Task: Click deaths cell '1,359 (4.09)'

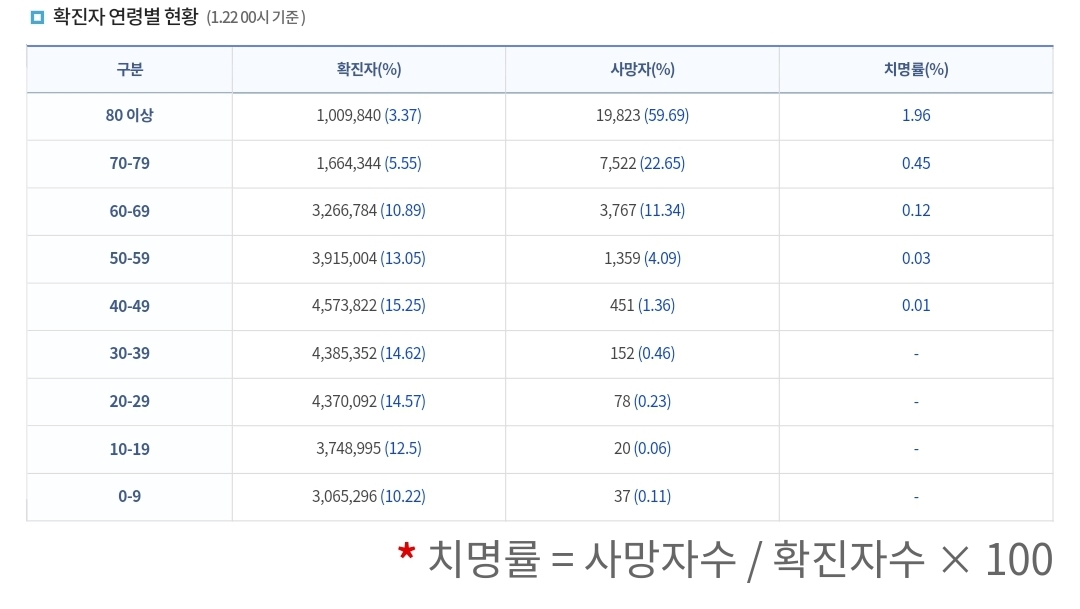Action: point(642,258)
